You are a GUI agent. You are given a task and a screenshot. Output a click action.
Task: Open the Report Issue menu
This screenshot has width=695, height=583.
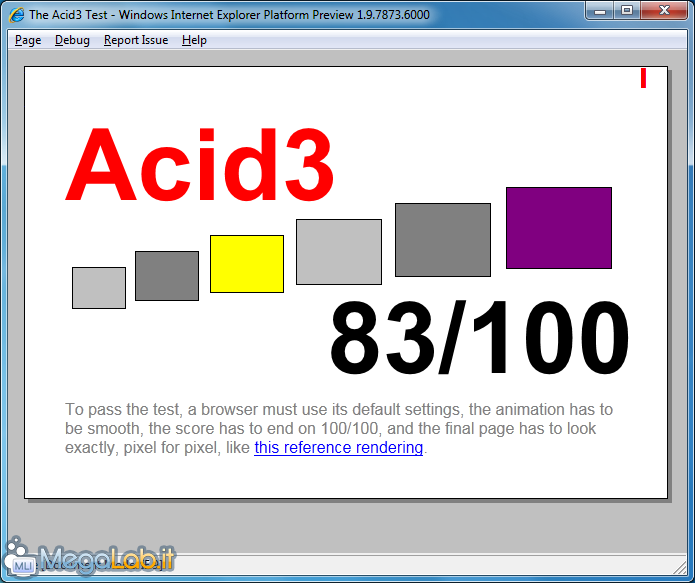pos(136,40)
